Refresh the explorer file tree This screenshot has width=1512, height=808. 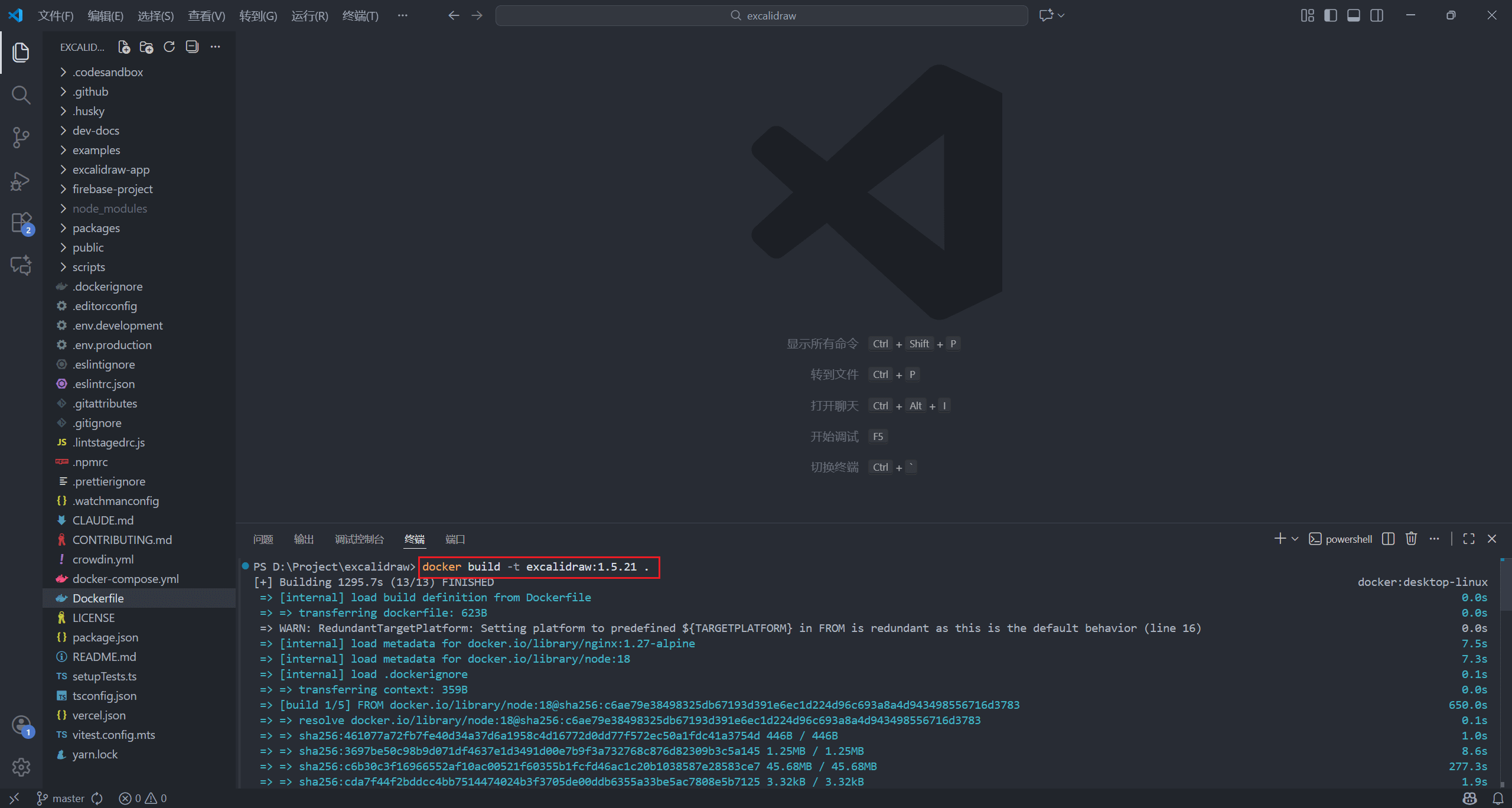[170, 47]
